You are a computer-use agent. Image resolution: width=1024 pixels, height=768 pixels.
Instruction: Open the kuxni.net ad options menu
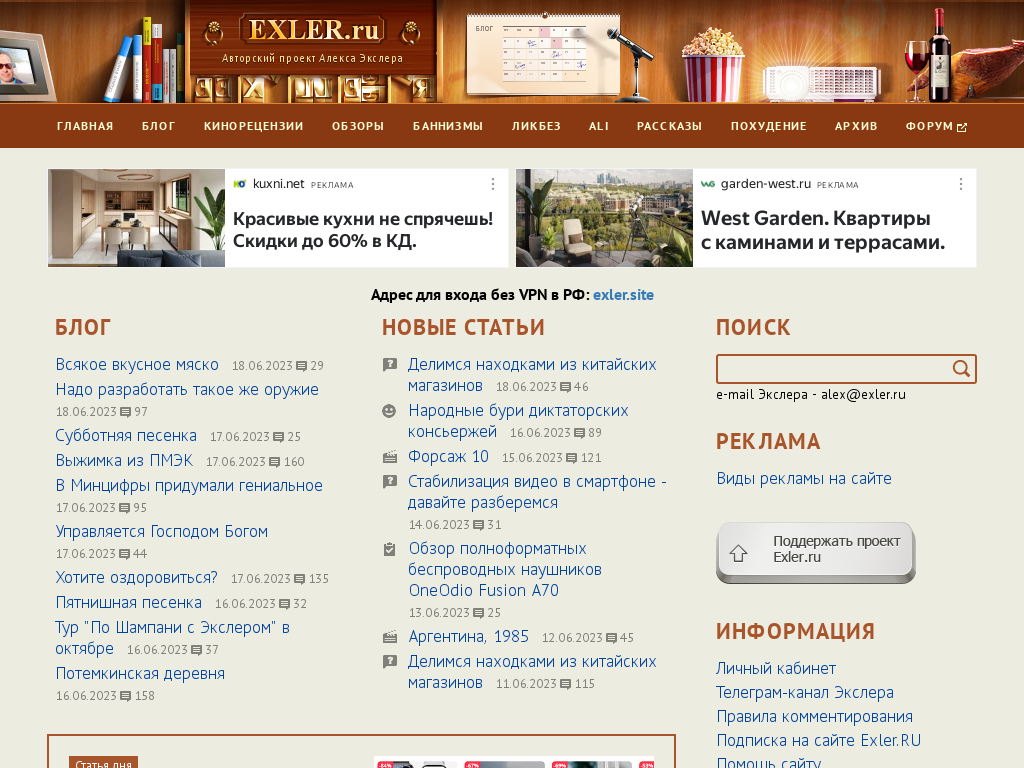(493, 184)
